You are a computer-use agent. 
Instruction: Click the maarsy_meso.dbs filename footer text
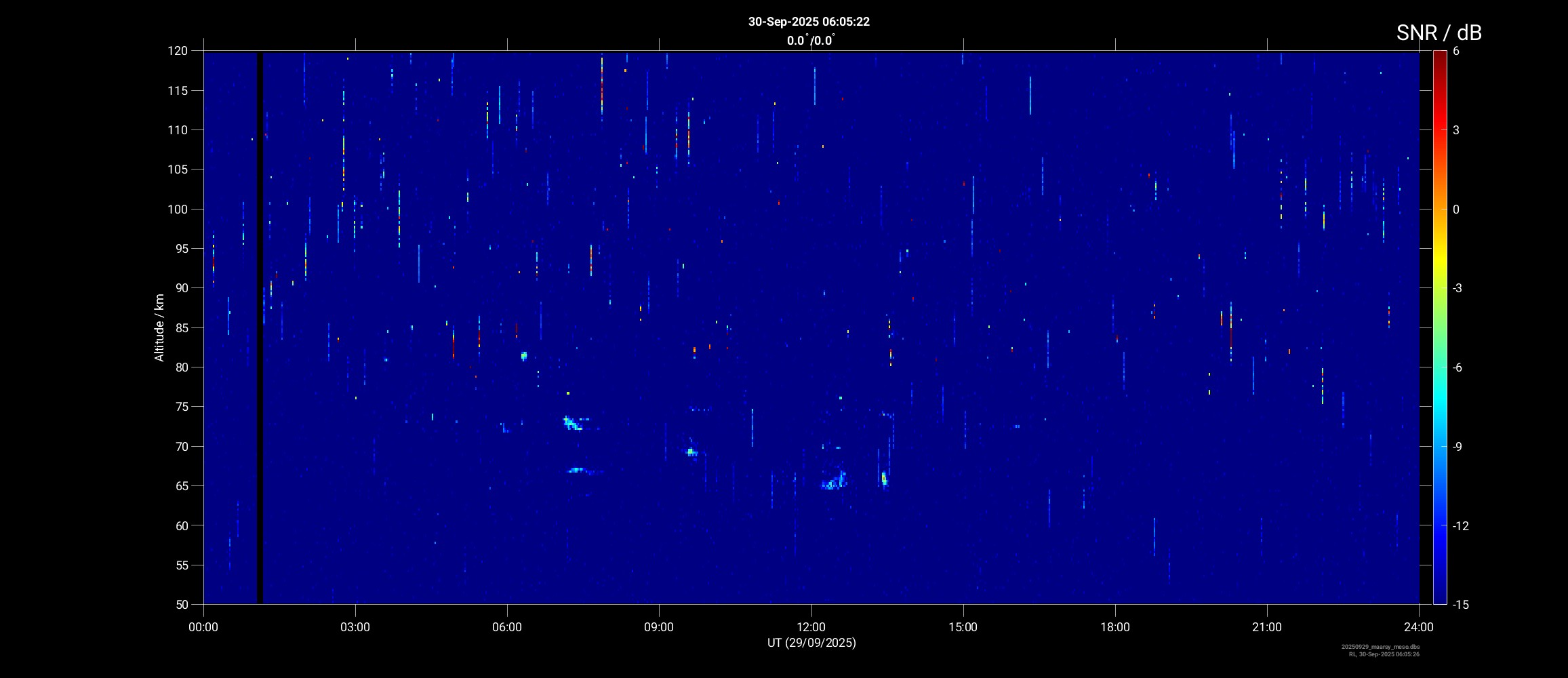click(x=1380, y=647)
